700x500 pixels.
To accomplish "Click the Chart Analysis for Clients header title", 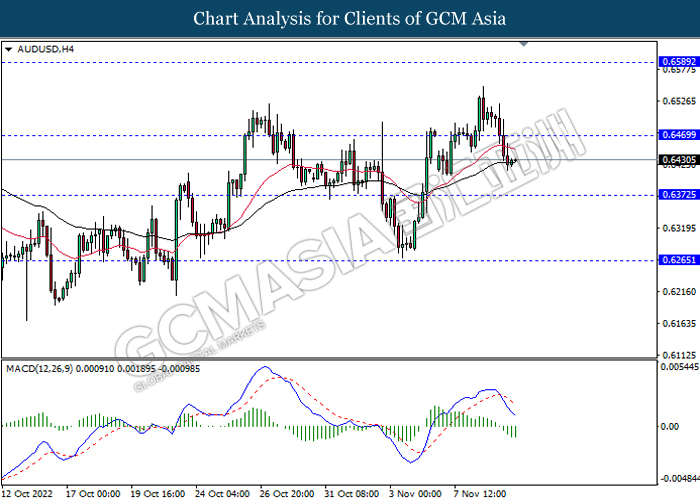I will (350, 19).
